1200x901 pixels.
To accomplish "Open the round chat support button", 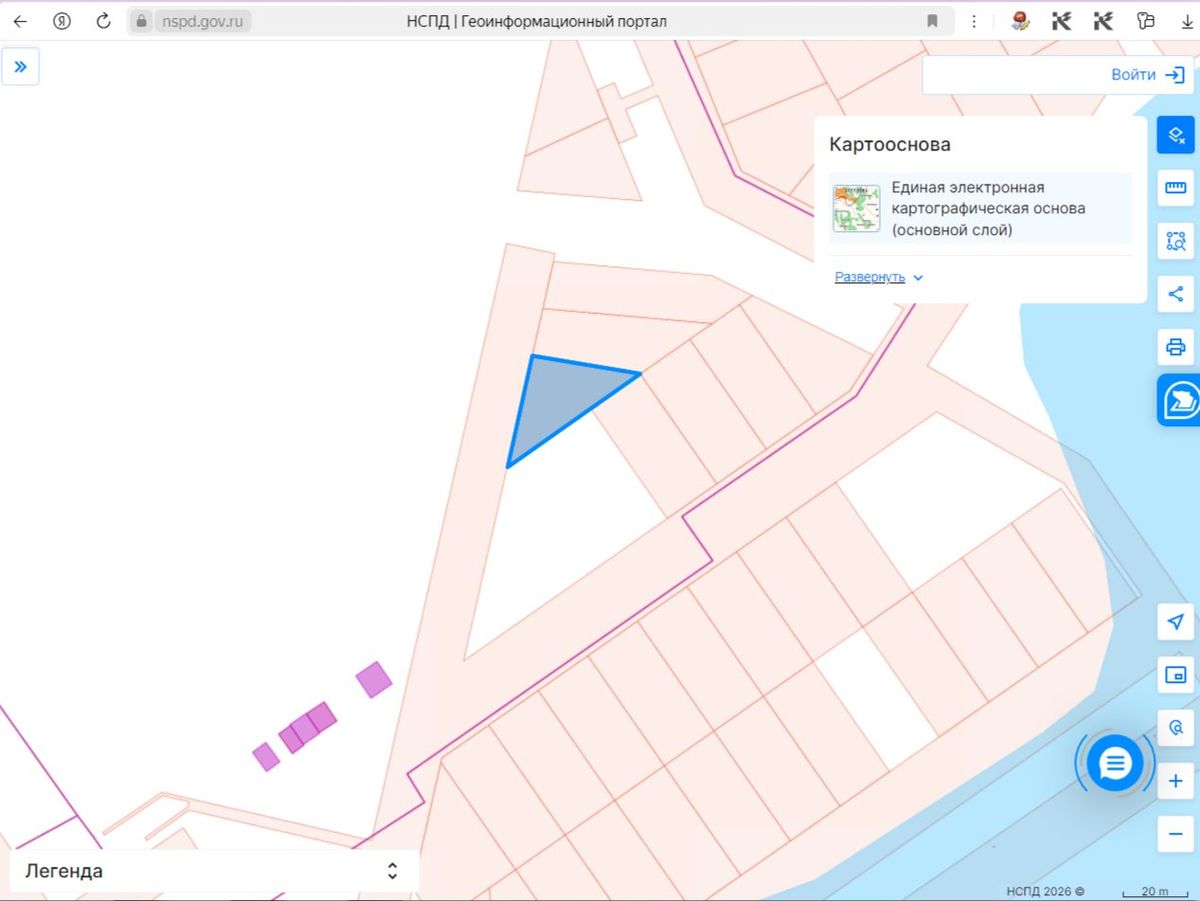I will tap(1114, 764).
